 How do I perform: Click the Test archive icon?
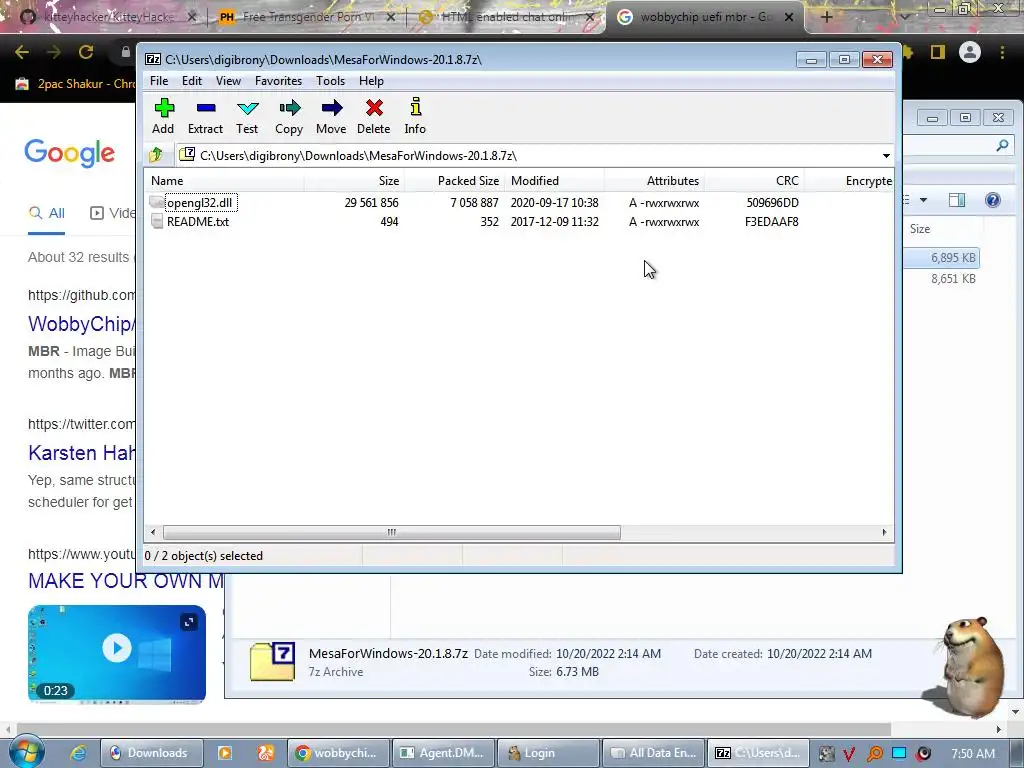[x=248, y=116]
